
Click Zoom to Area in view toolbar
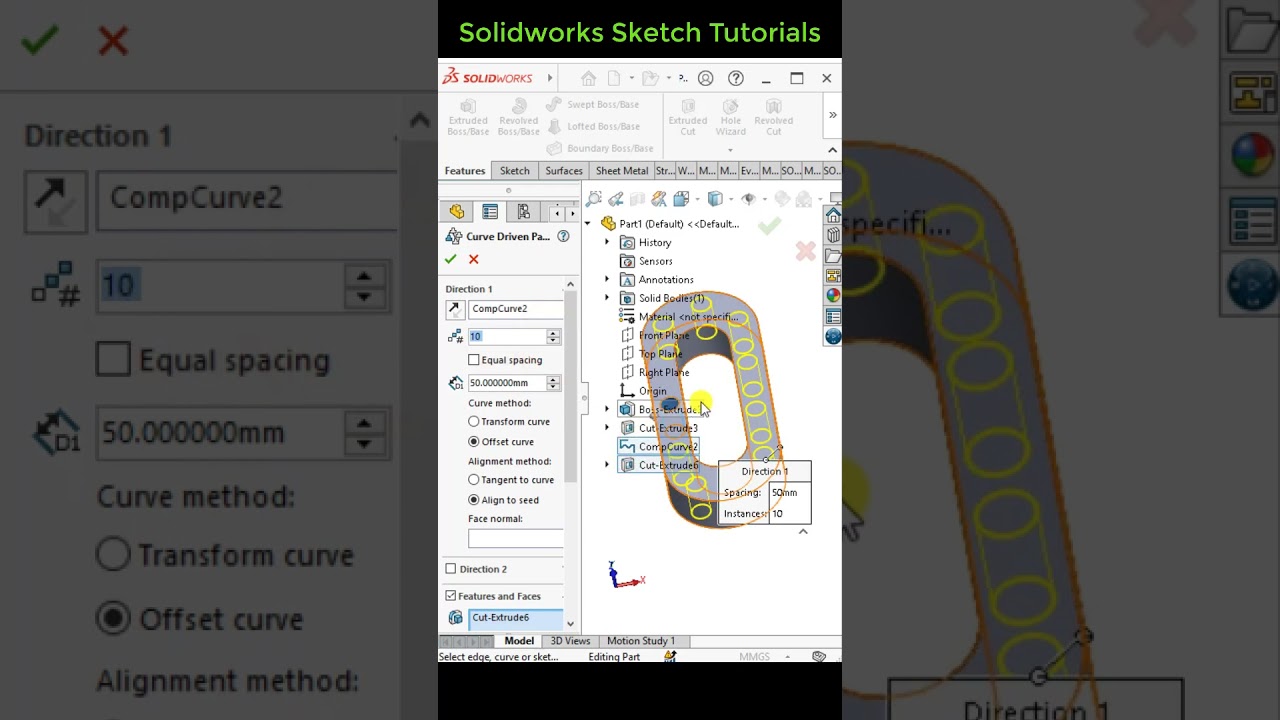pos(615,198)
